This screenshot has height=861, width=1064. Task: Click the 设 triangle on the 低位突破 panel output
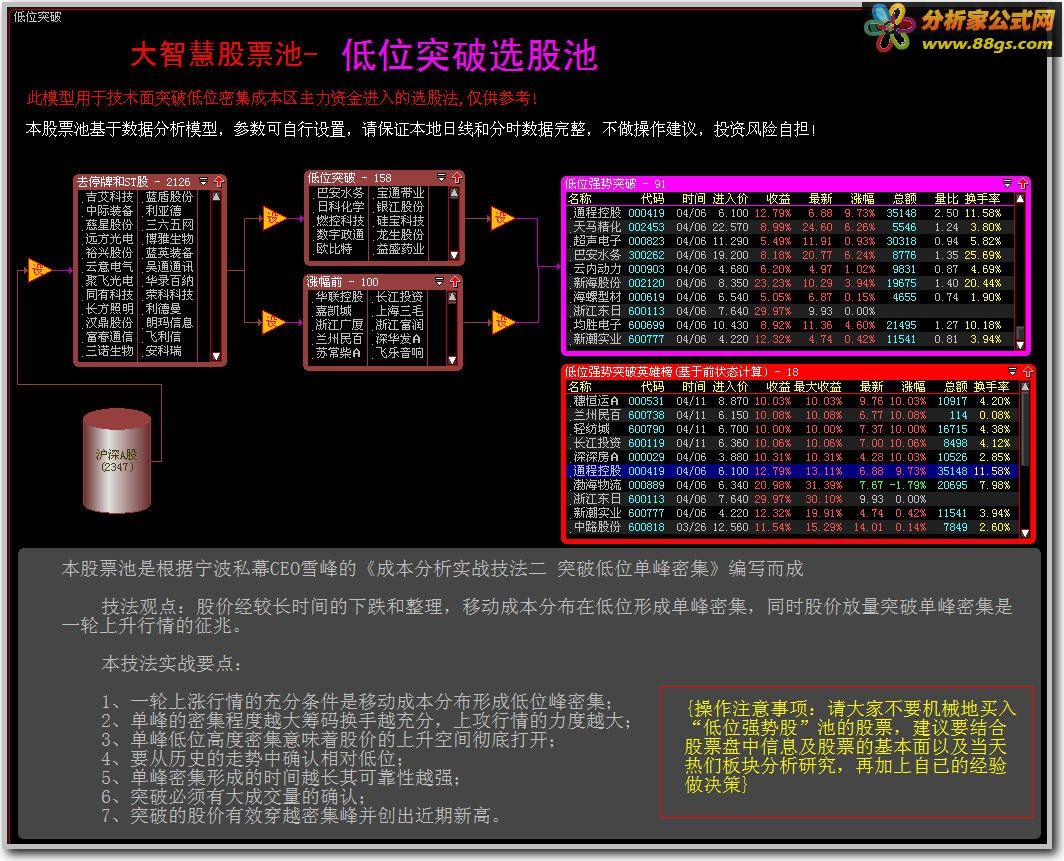501,218
